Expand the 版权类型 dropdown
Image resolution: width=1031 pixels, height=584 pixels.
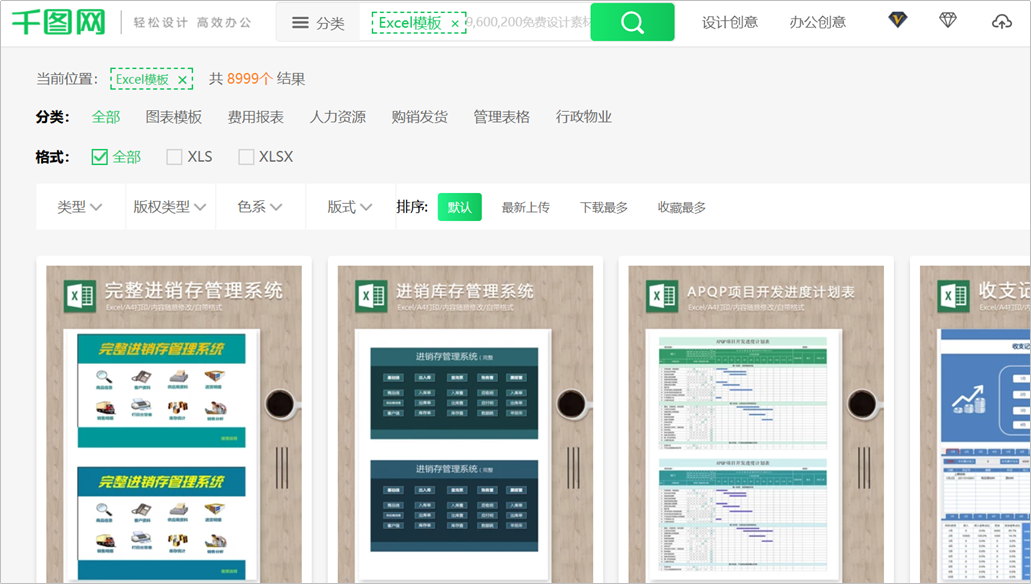[170, 207]
